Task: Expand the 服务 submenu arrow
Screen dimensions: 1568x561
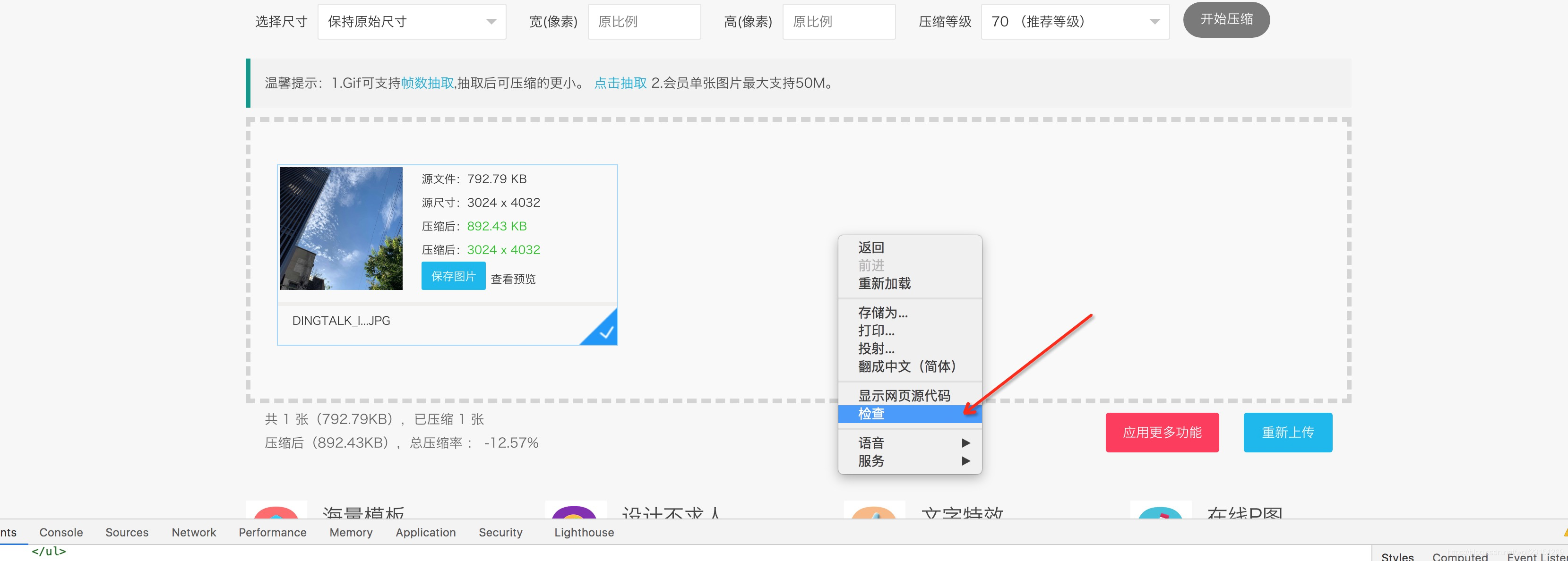Action: click(965, 460)
